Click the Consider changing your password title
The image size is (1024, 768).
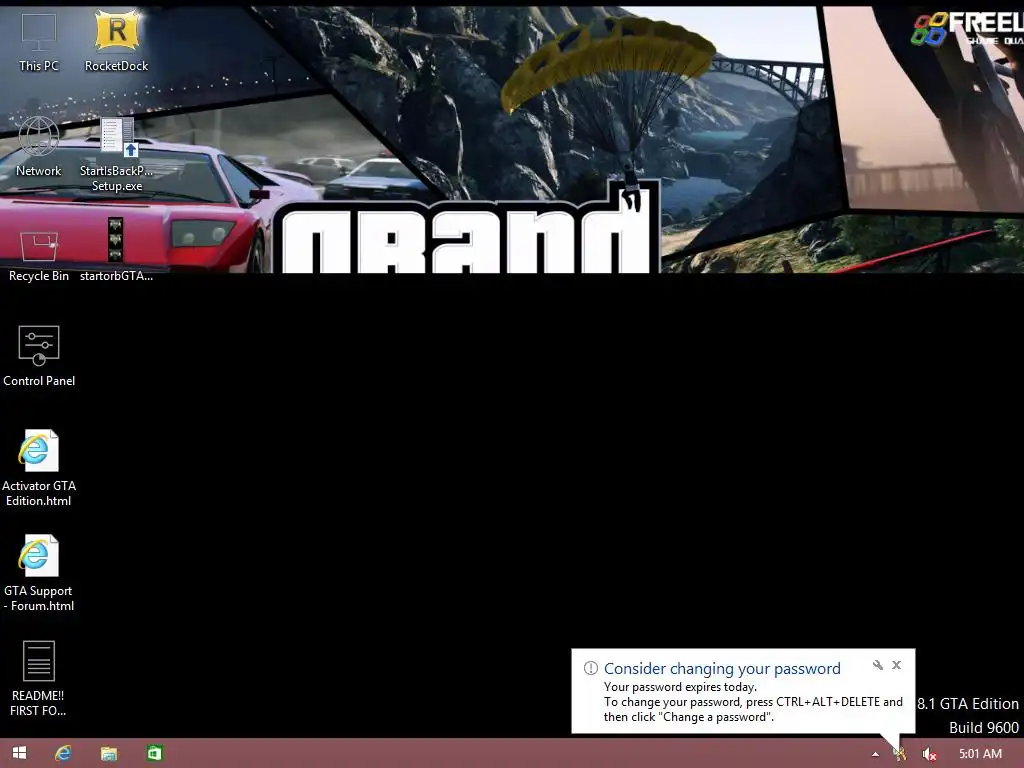722,668
